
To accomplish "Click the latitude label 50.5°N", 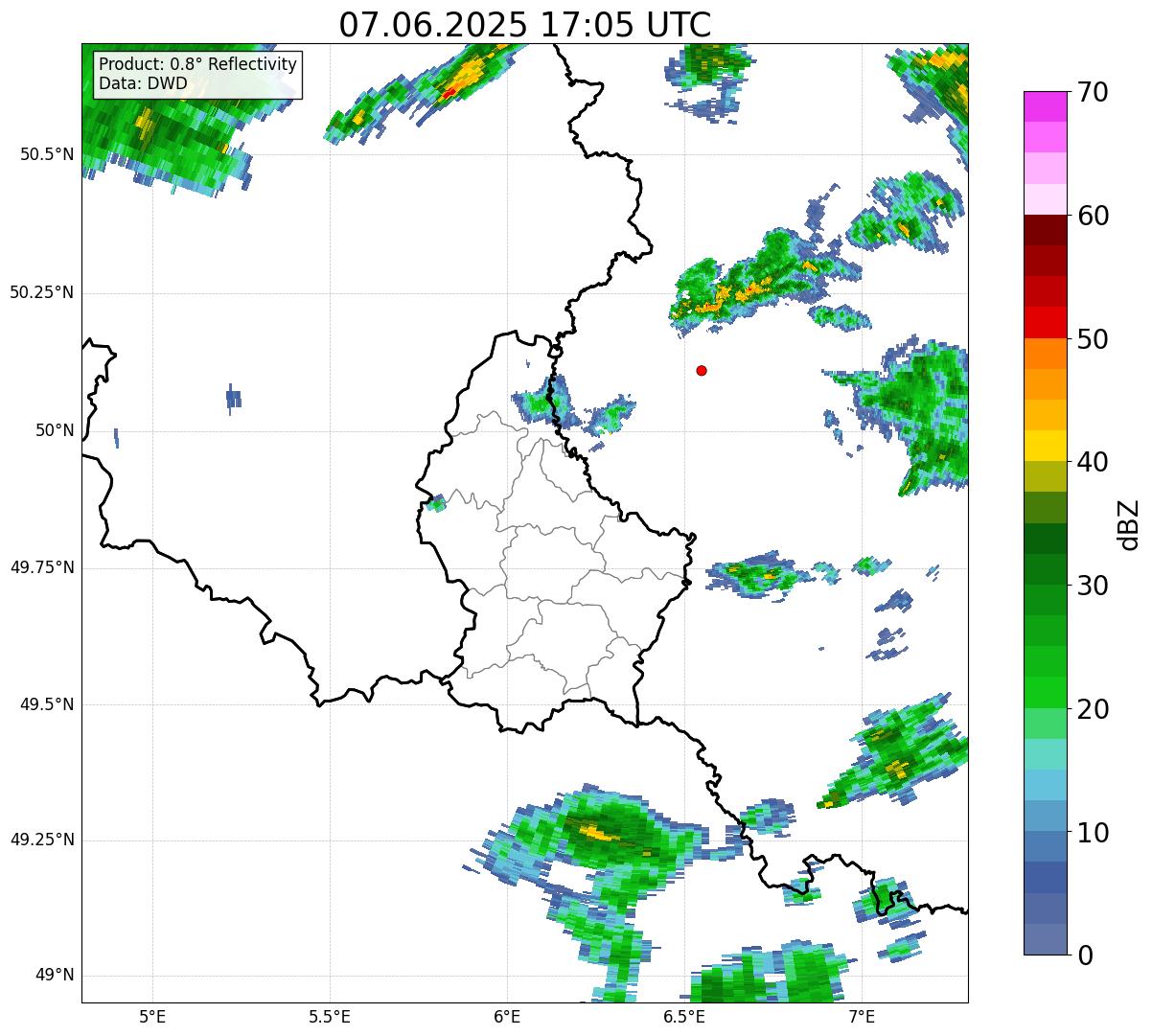I will 46,154.
